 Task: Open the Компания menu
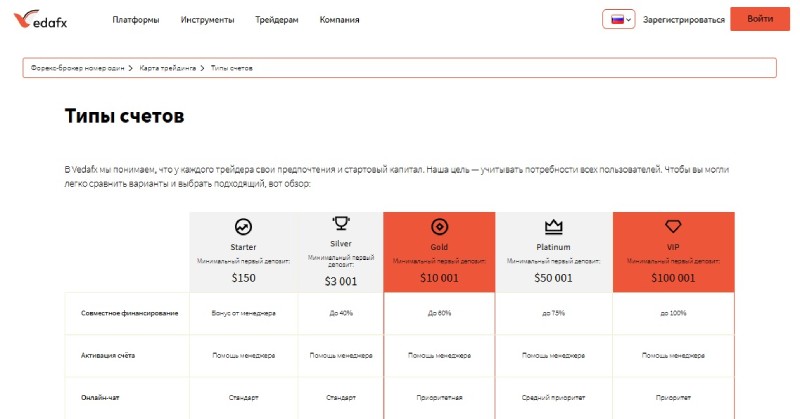coord(339,20)
